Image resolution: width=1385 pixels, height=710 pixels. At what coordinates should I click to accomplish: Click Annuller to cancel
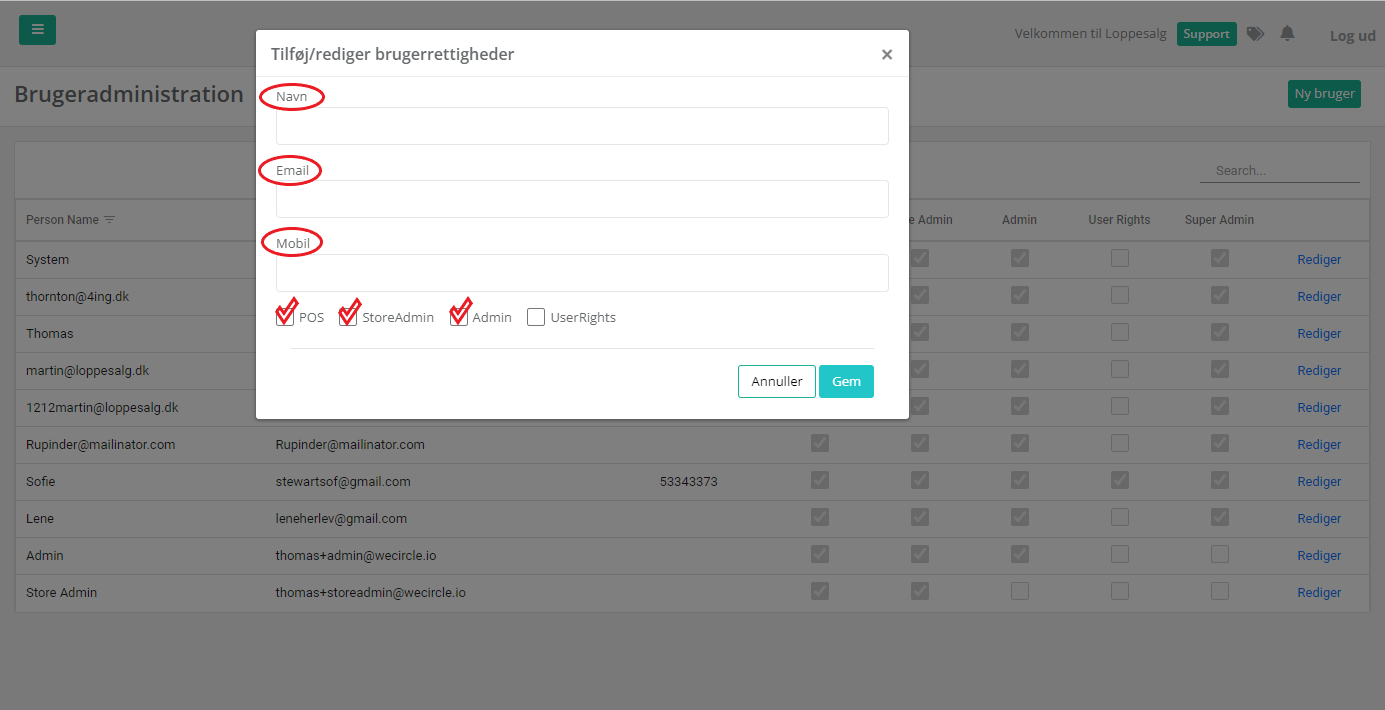777,381
